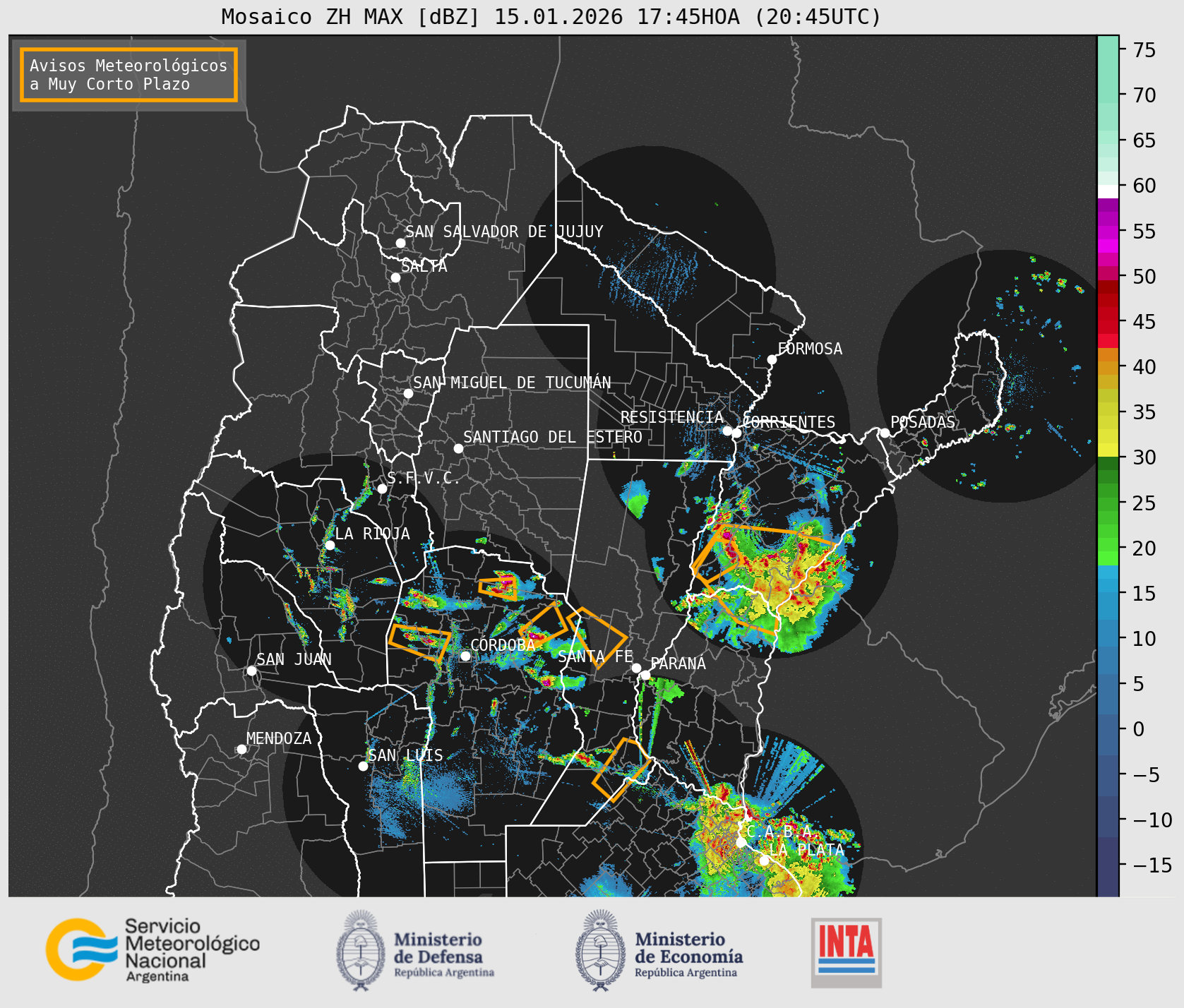Click the LA RIOJA city label
Viewport: 1184px width, 1008px height.
373,534
